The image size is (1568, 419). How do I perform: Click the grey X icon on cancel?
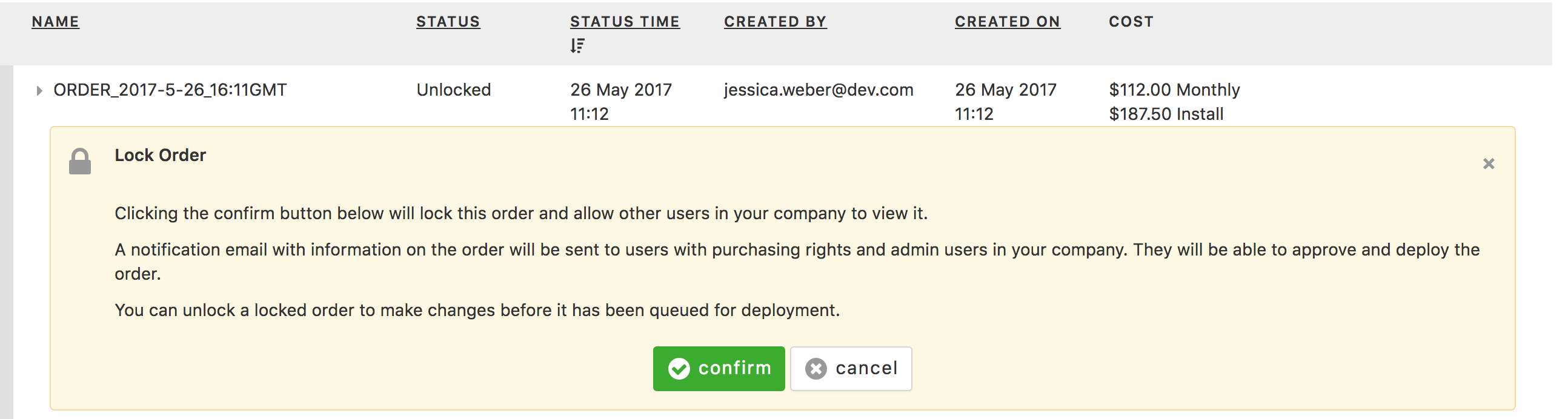point(816,369)
